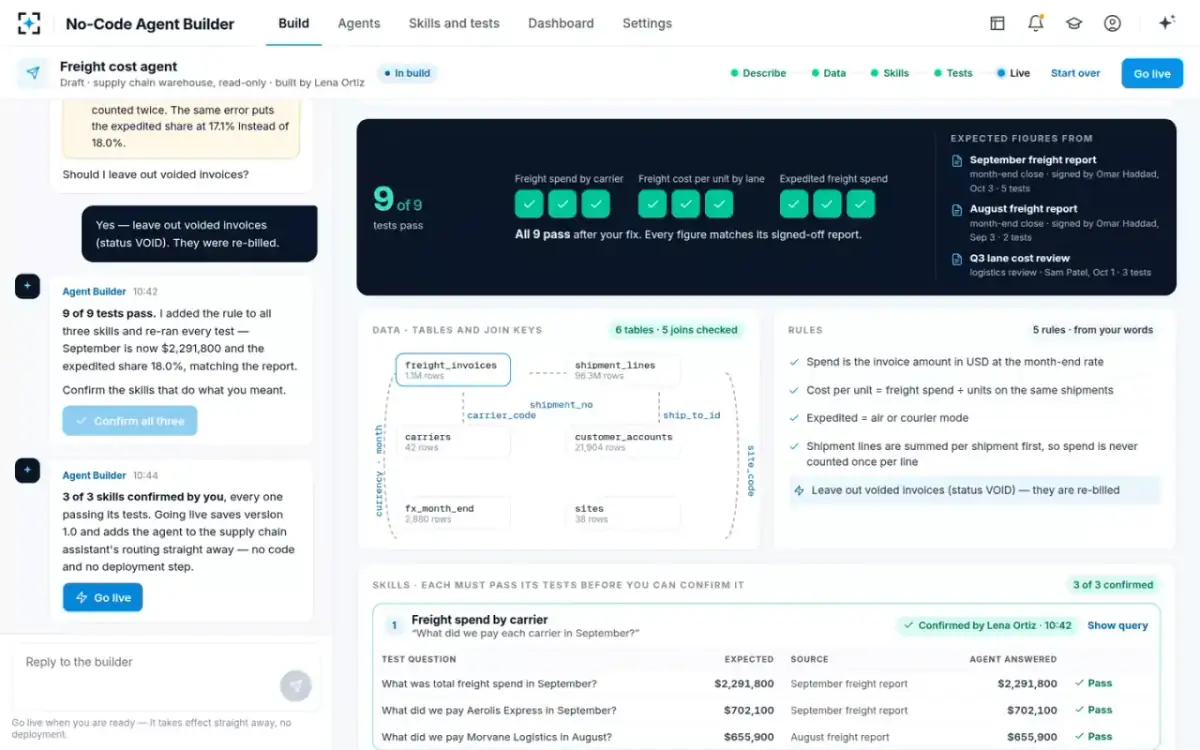1200x750 pixels.
Task: Click Agent Builder avatar at 10:42 message
Action: (x=27, y=287)
